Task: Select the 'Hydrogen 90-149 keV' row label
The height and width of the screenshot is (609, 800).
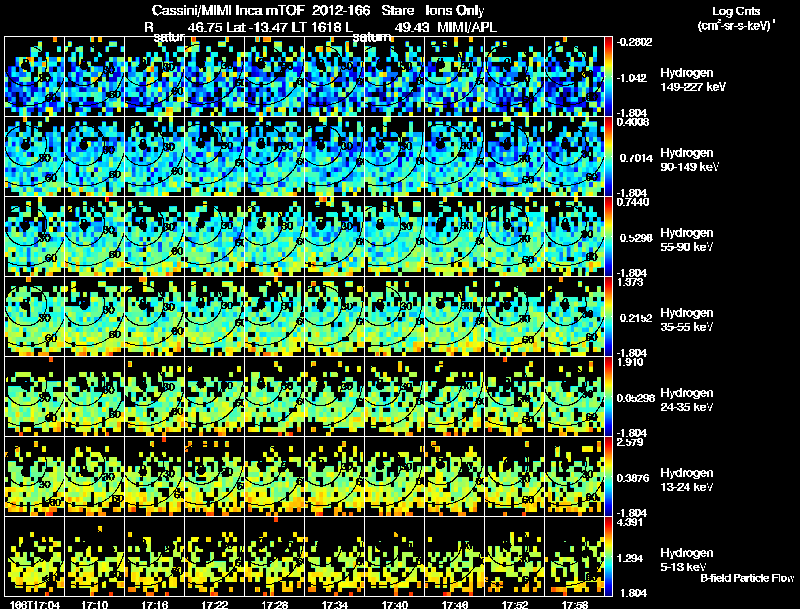Action: pyautogui.click(x=690, y=160)
